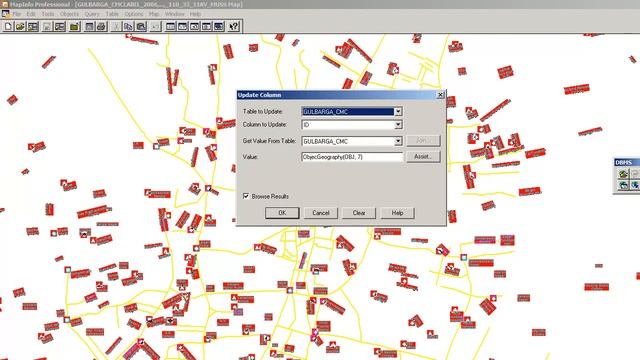This screenshot has width=640, height=360.
Task: Click the bottom-left DBMS toolbar icon
Action: coord(623,185)
